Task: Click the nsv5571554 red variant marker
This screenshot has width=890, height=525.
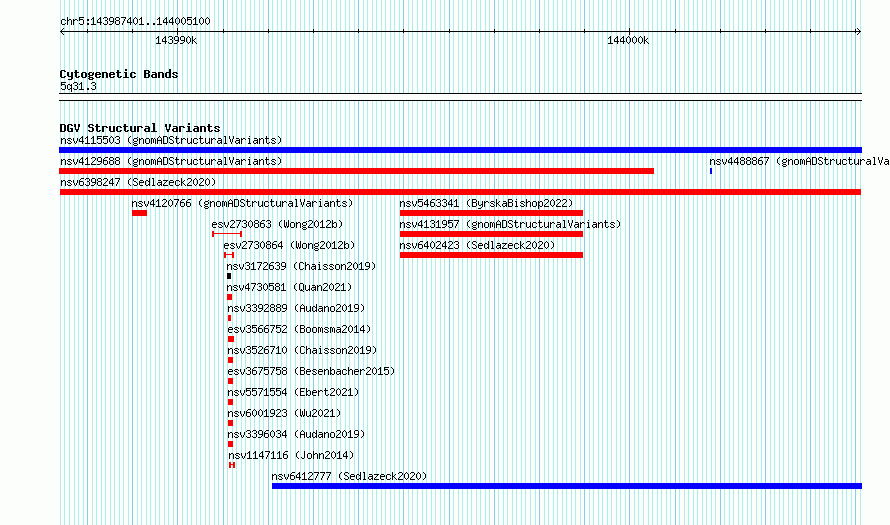Action: (x=230, y=402)
